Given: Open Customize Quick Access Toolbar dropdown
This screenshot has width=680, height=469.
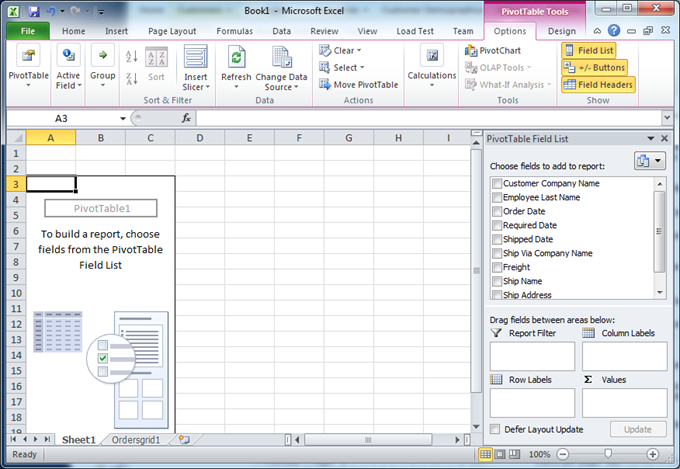Looking at the screenshot, I should pos(101,12).
